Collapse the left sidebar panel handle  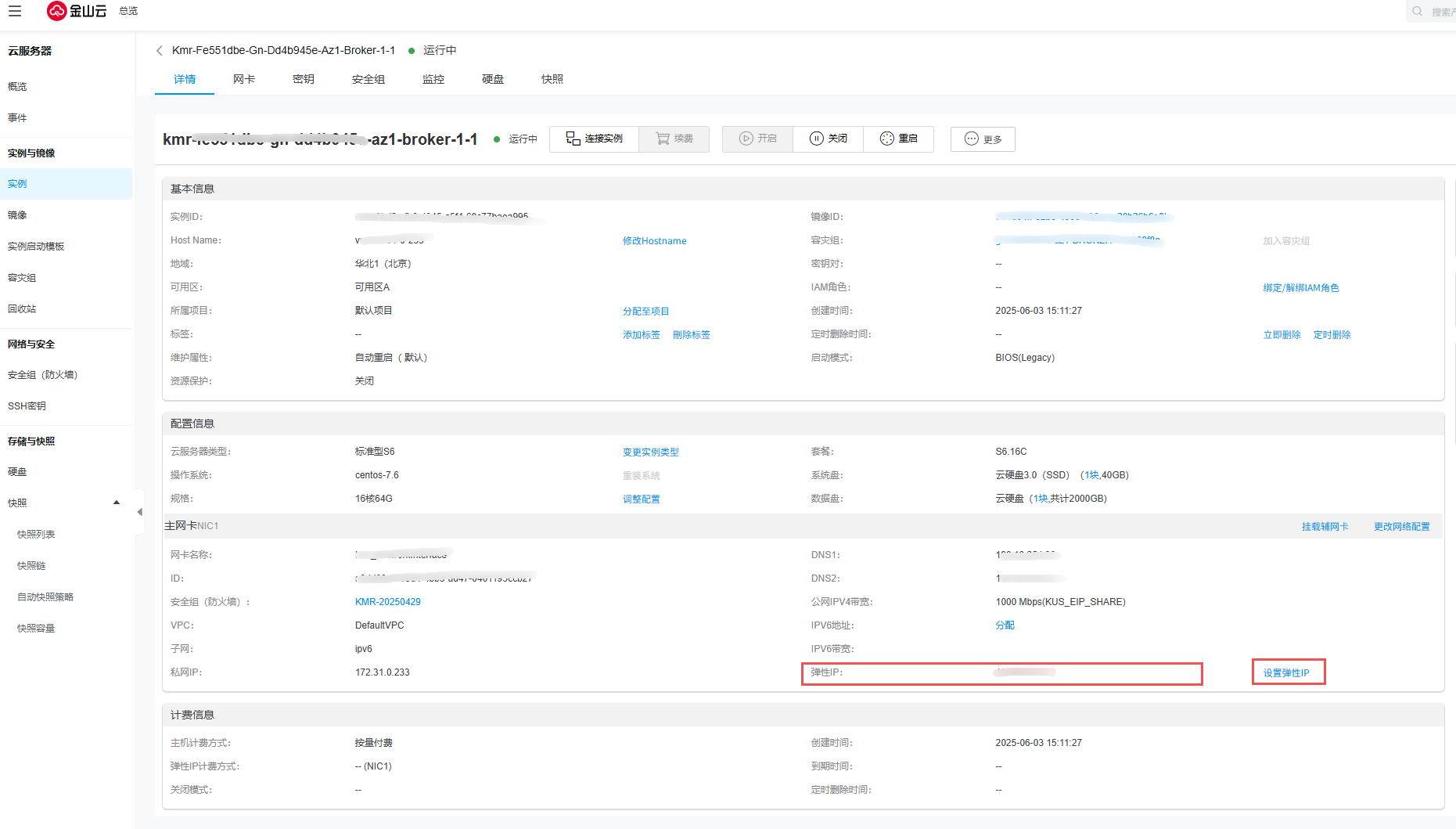[139, 512]
